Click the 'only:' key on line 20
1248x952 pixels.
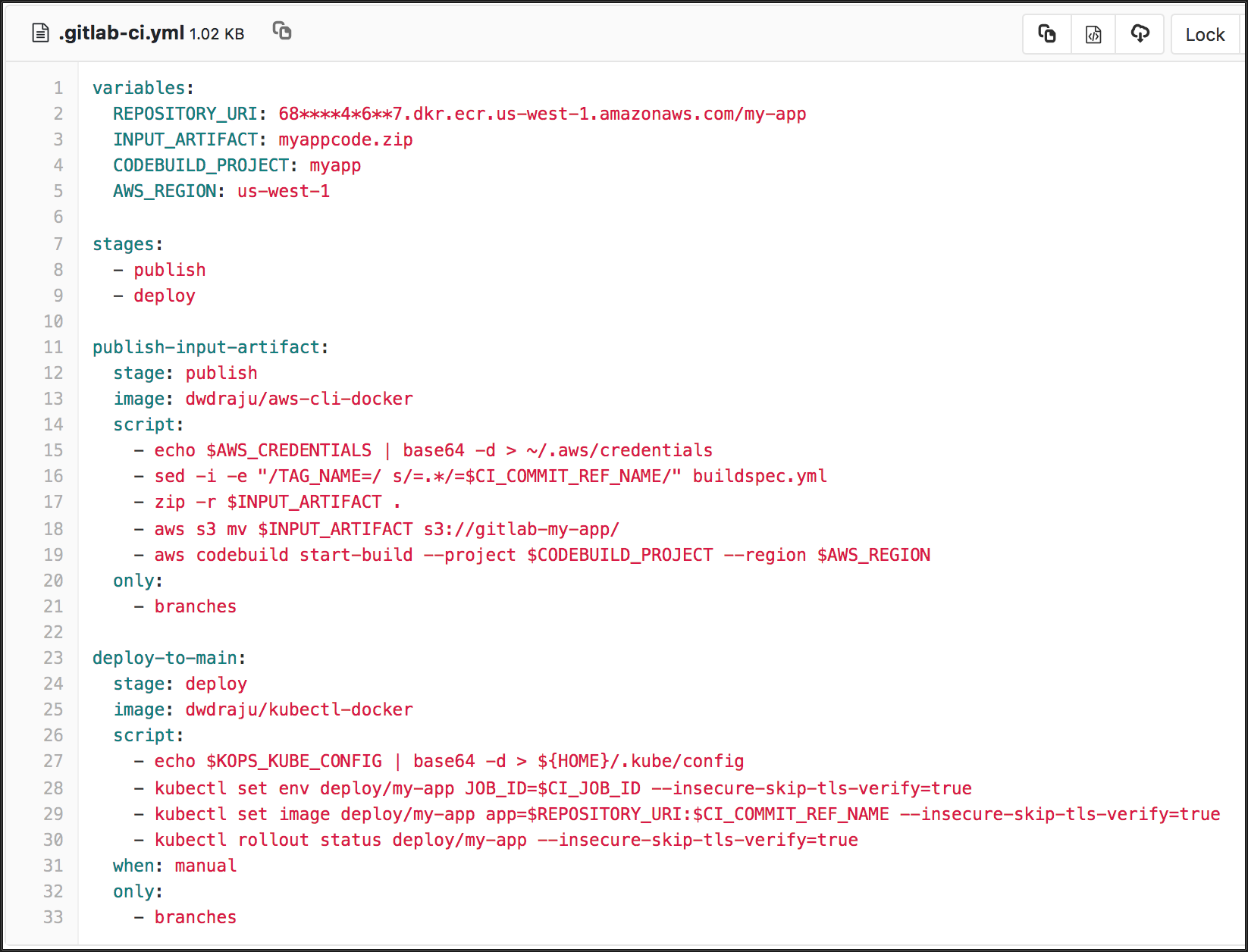(x=138, y=581)
